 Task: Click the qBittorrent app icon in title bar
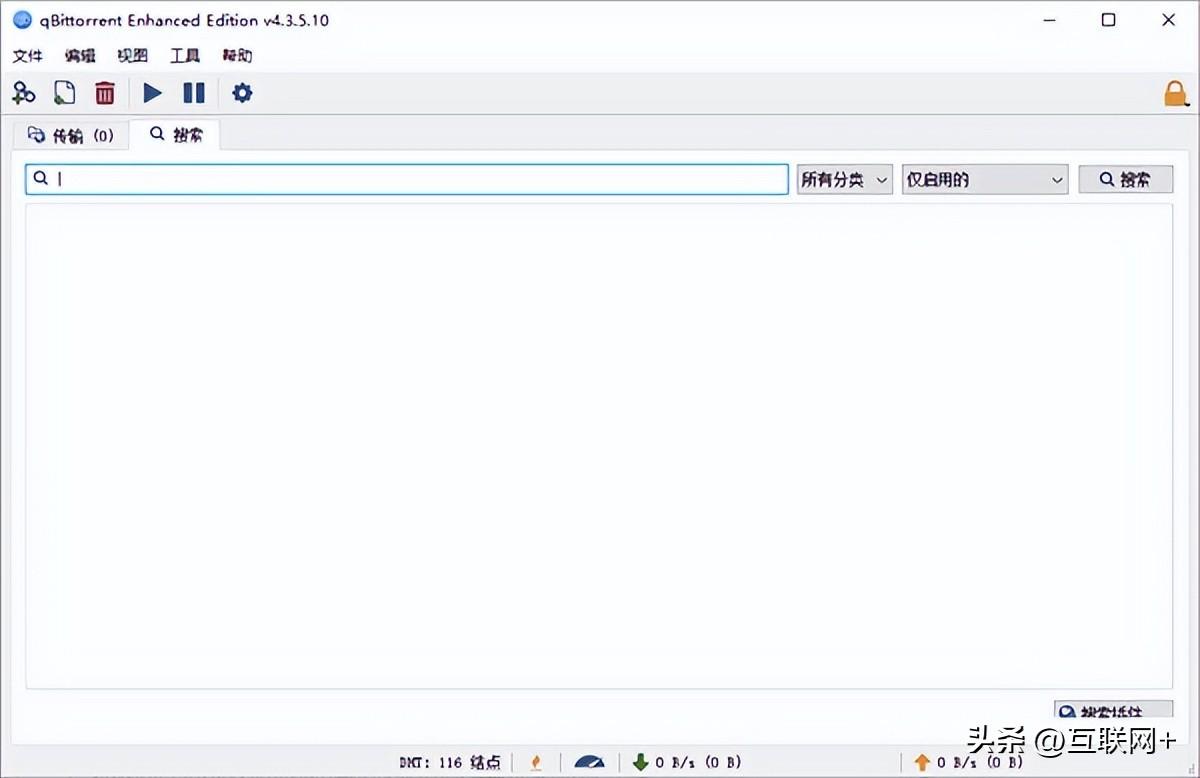22,20
